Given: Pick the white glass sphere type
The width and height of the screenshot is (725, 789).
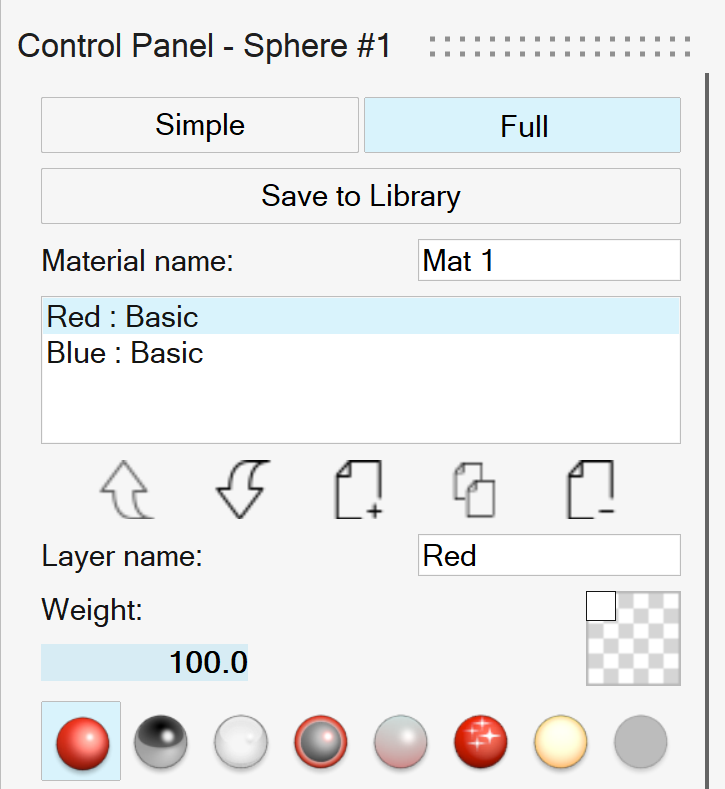Looking at the screenshot, I should click(x=241, y=741).
